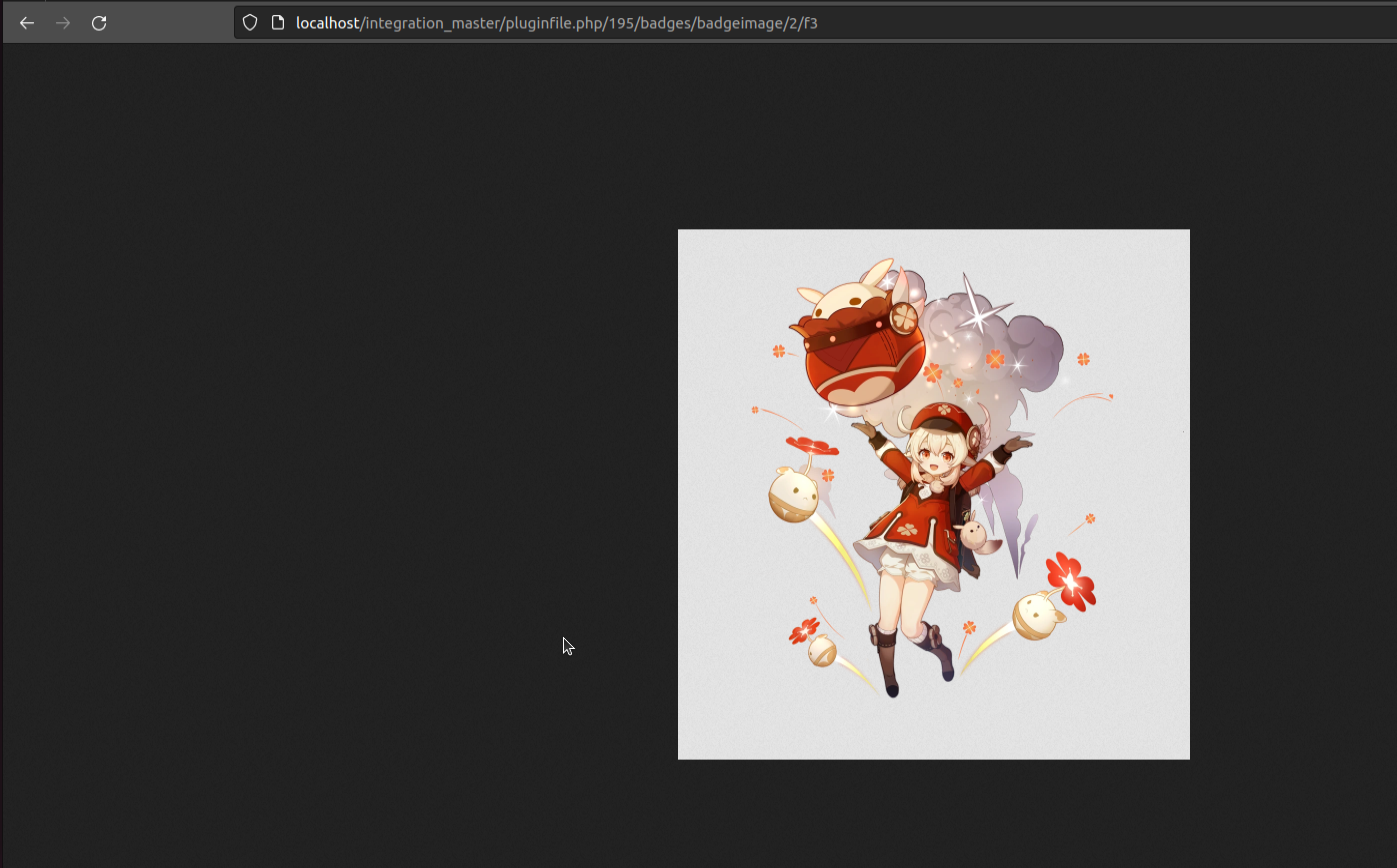Image resolution: width=1397 pixels, height=868 pixels.
Task: Open the tracking protection shield icon
Action: tap(250, 22)
